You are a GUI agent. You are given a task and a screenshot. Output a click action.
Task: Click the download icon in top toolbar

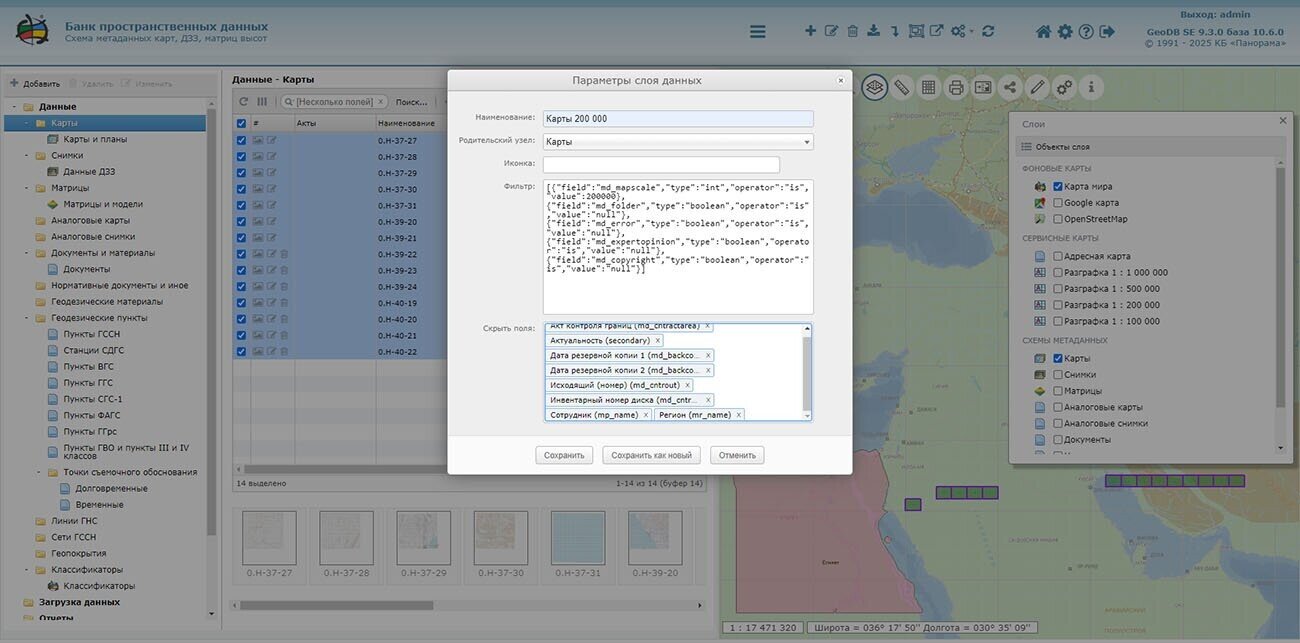point(873,32)
